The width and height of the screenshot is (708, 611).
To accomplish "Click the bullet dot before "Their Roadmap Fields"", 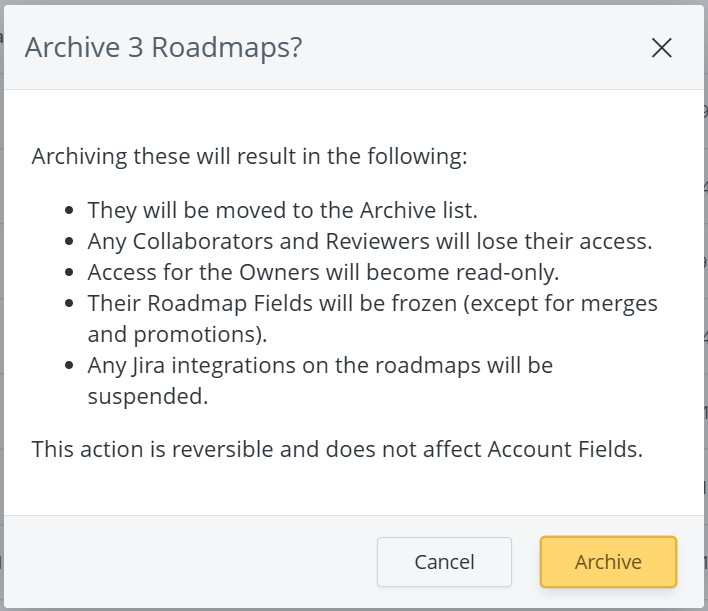I will (68, 304).
